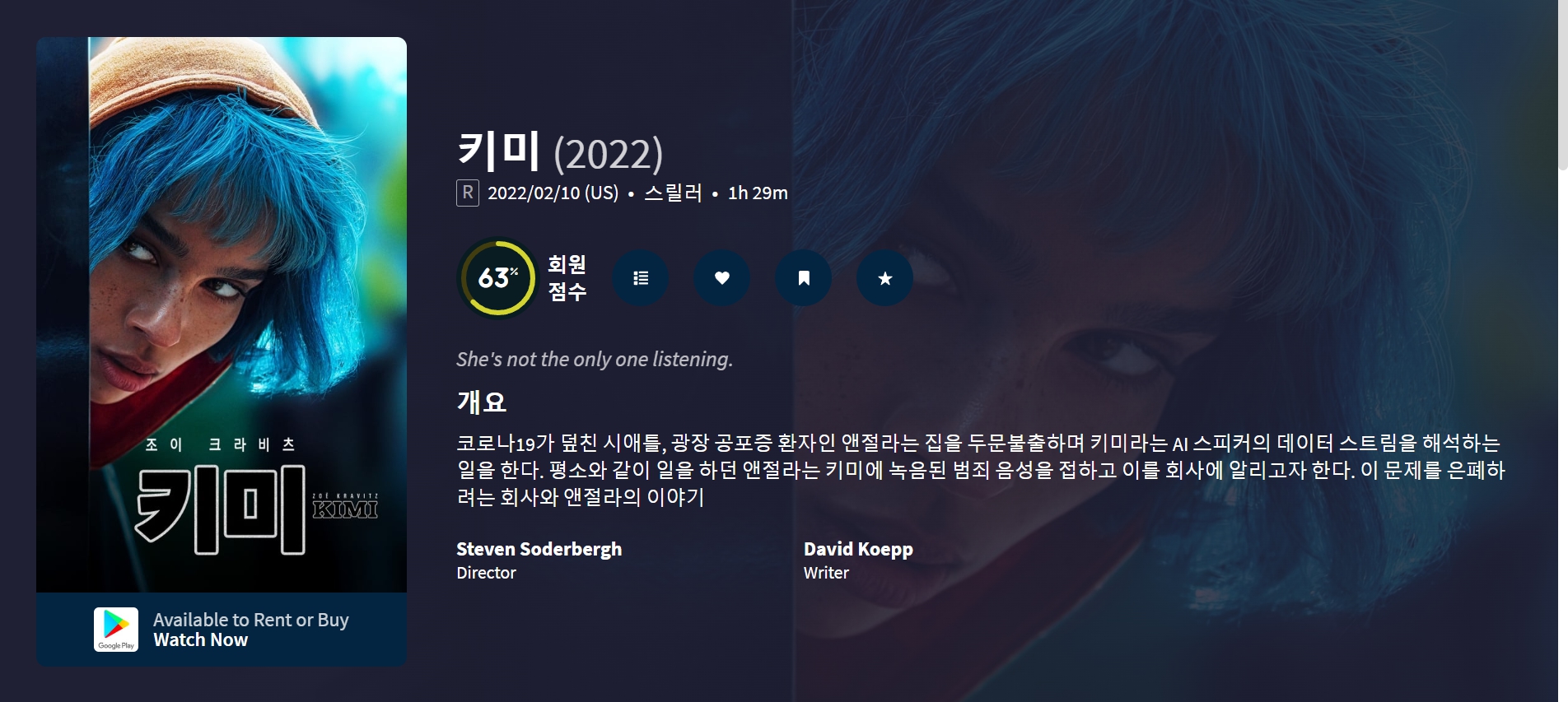The width and height of the screenshot is (1568, 702).
Task: Click the R certification badge
Action: click(468, 193)
